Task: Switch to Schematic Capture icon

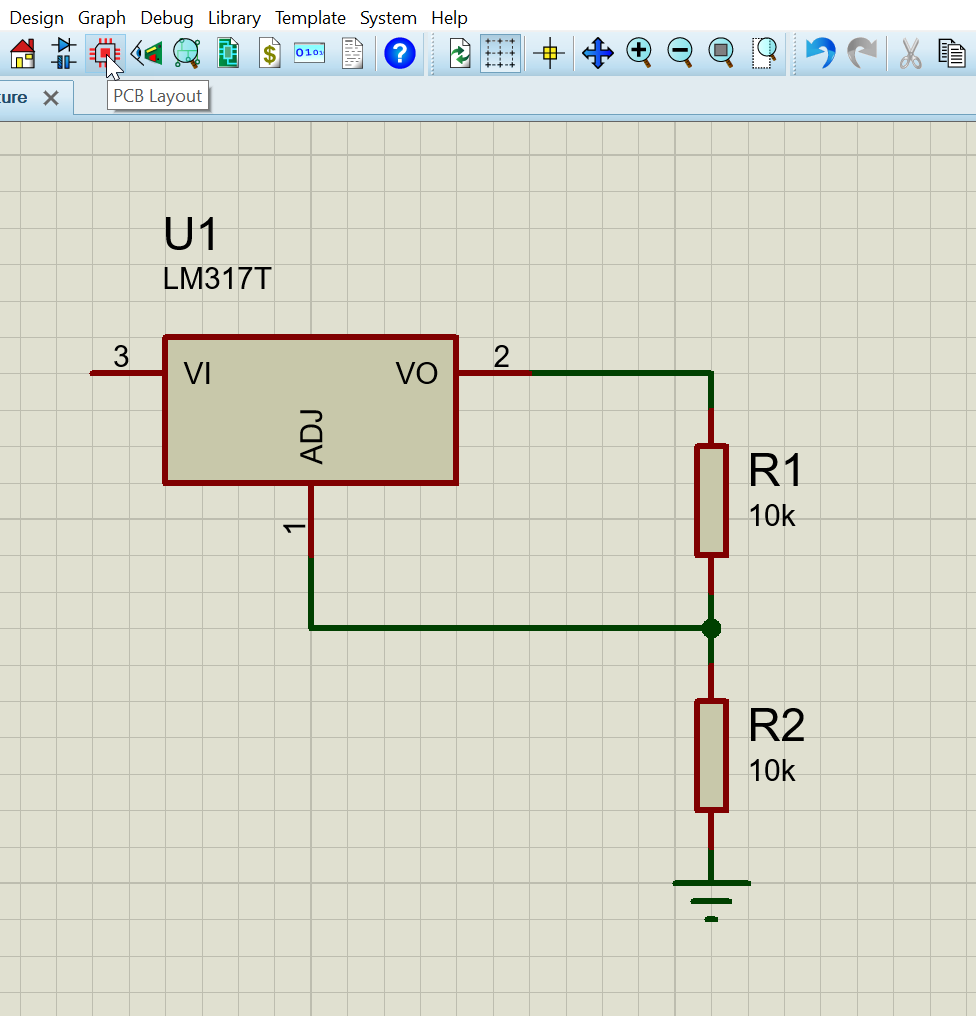Action: tap(64, 52)
